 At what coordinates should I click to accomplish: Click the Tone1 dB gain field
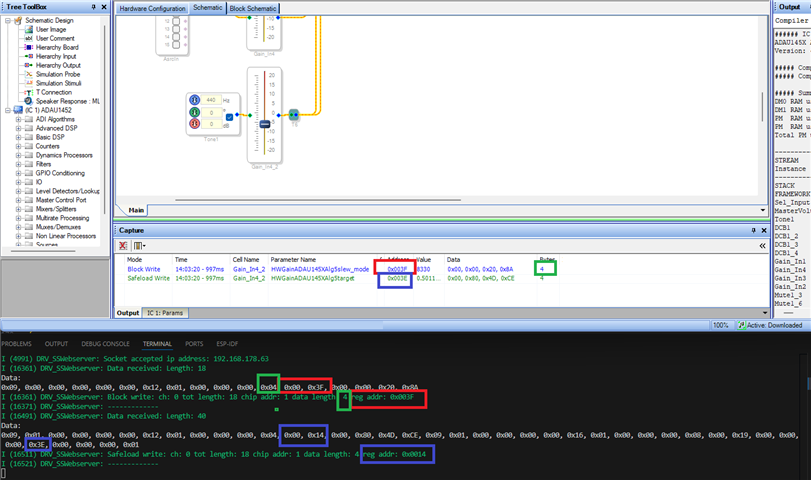(211, 124)
